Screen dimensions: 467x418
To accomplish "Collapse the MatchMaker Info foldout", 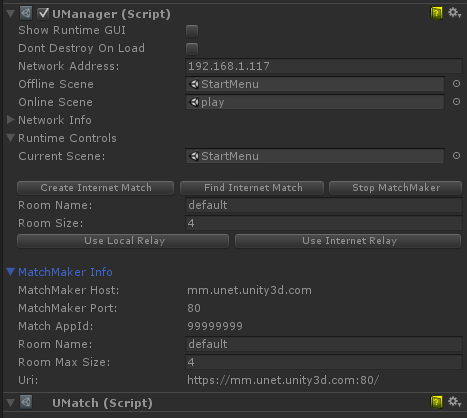I will [x=11, y=272].
